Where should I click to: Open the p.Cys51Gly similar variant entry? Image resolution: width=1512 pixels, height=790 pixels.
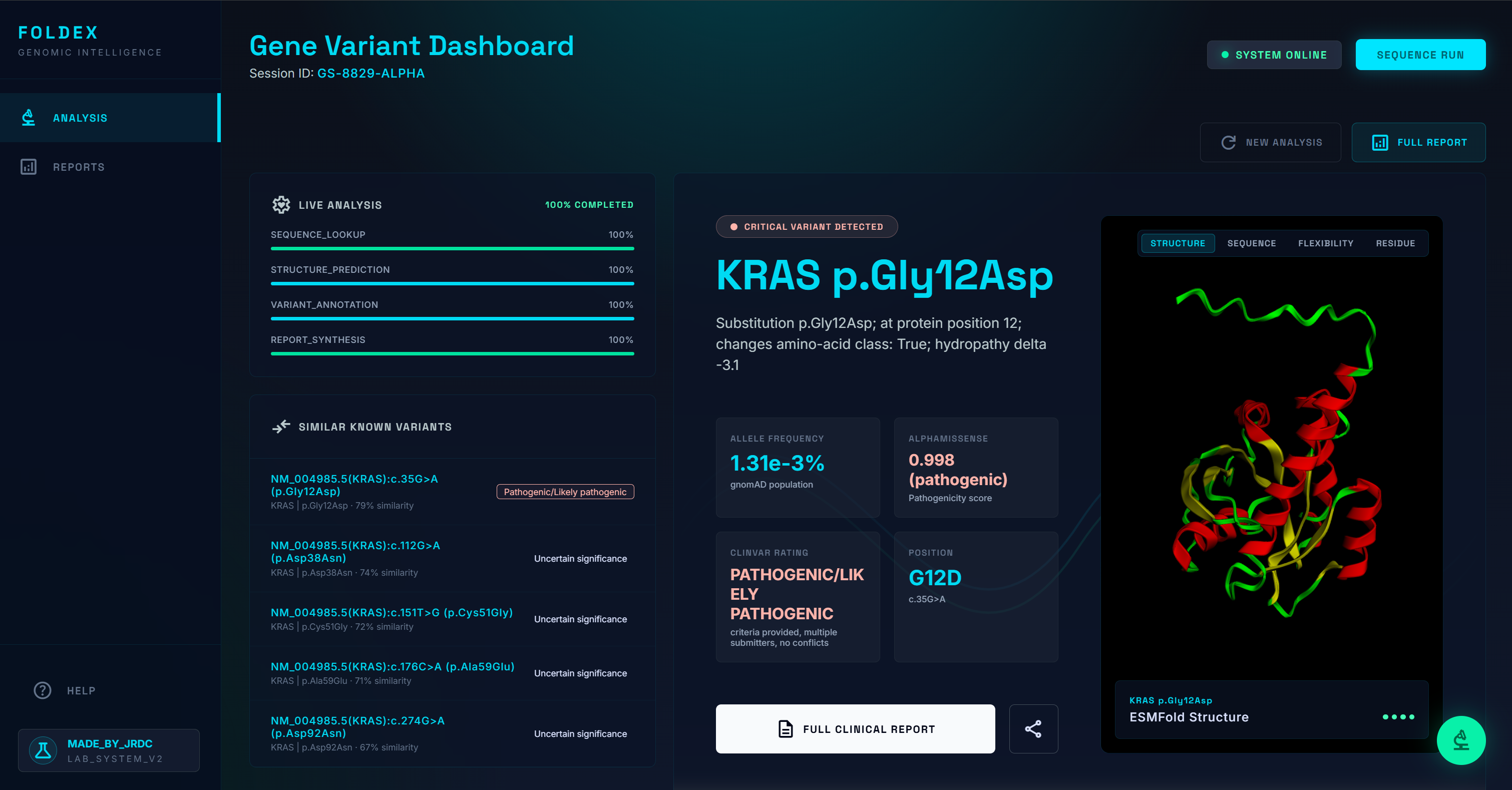(x=392, y=612)
